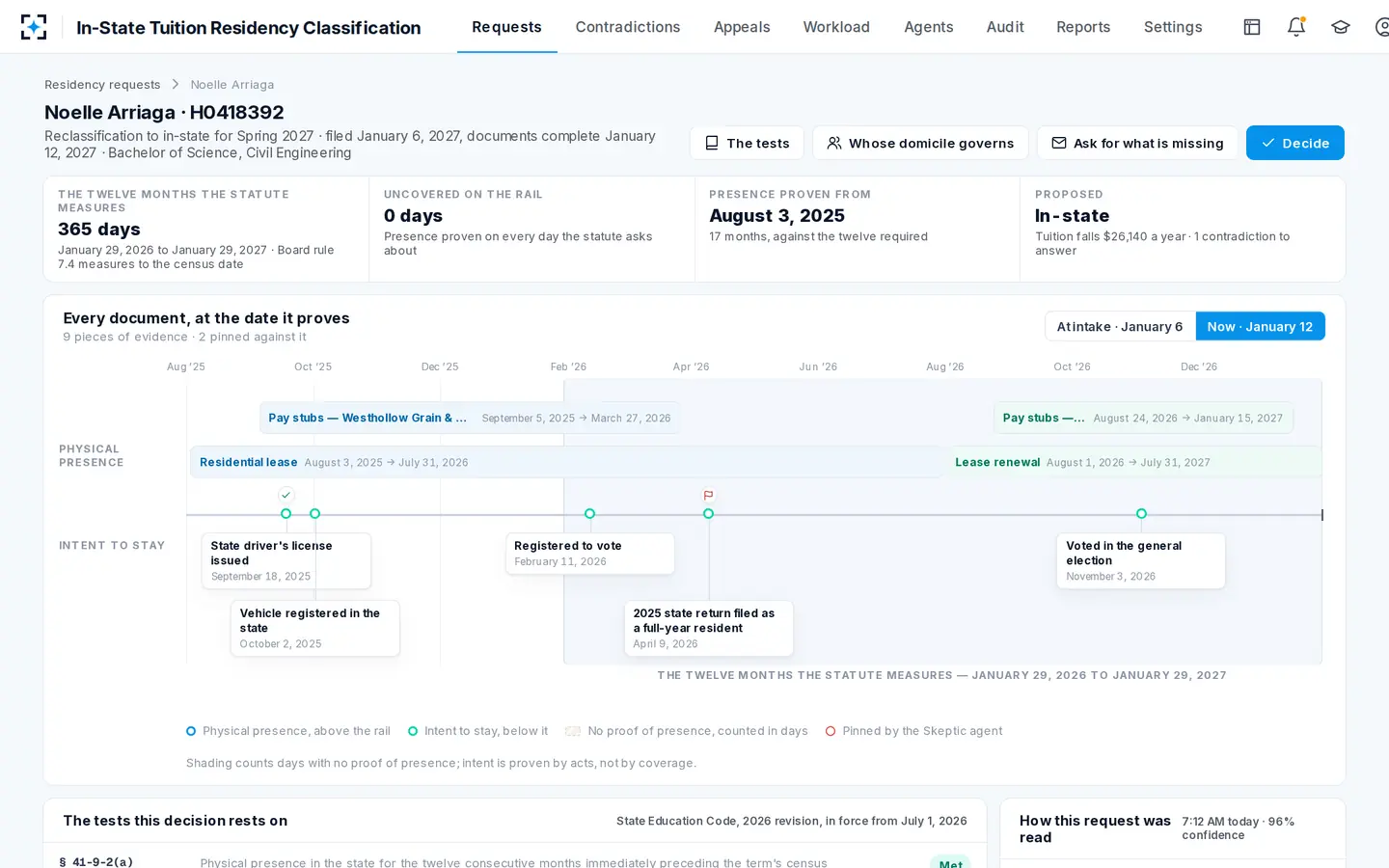Viewport: 1389px width, 868px height.
Task: Click the graduation cap icon
Action: click(1341, 27)
